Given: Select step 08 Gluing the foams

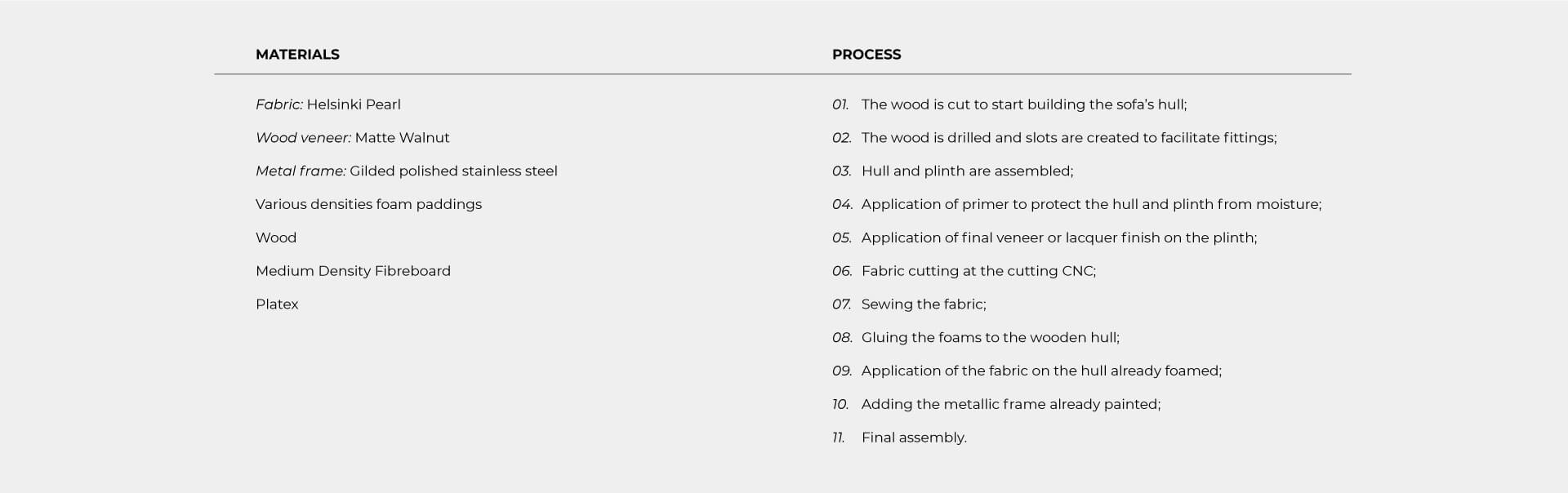Looking at the screenshot, I should (990, 338).
